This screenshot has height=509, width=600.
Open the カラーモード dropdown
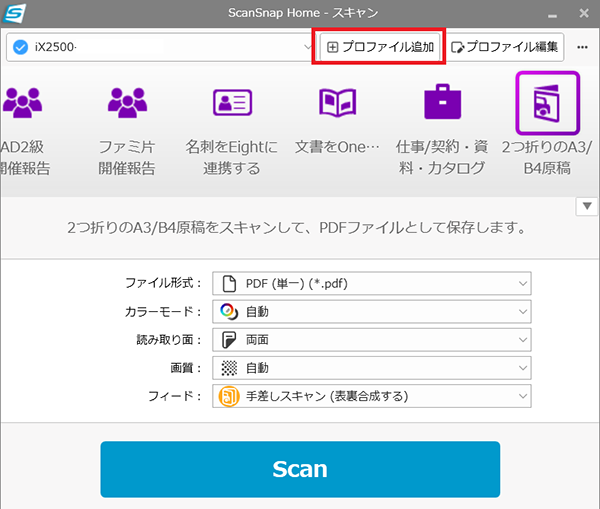[372, 312]
